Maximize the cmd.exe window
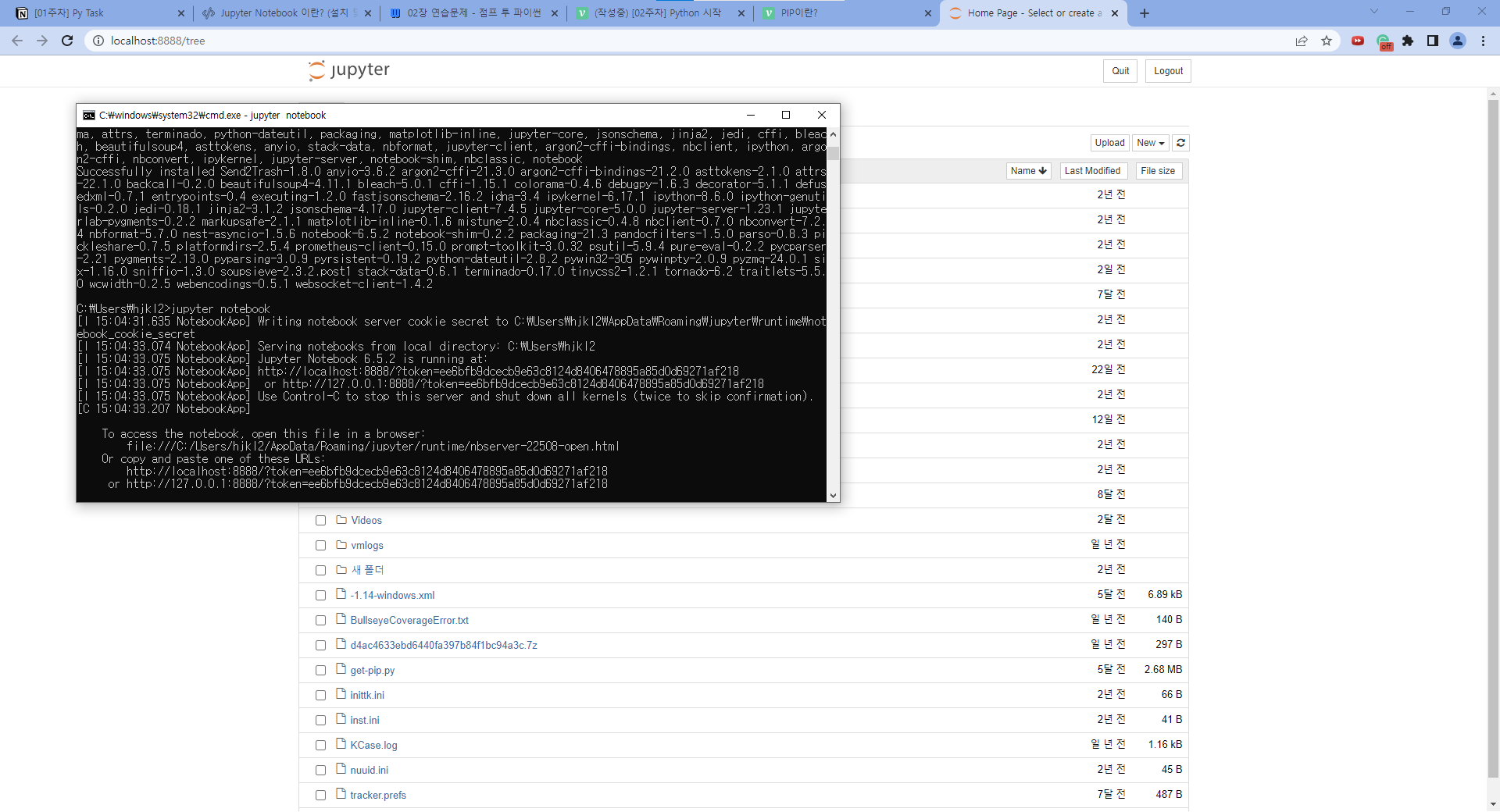Image resolution: width=1500 pixels, height=812 pixels. tap(786, 115)
